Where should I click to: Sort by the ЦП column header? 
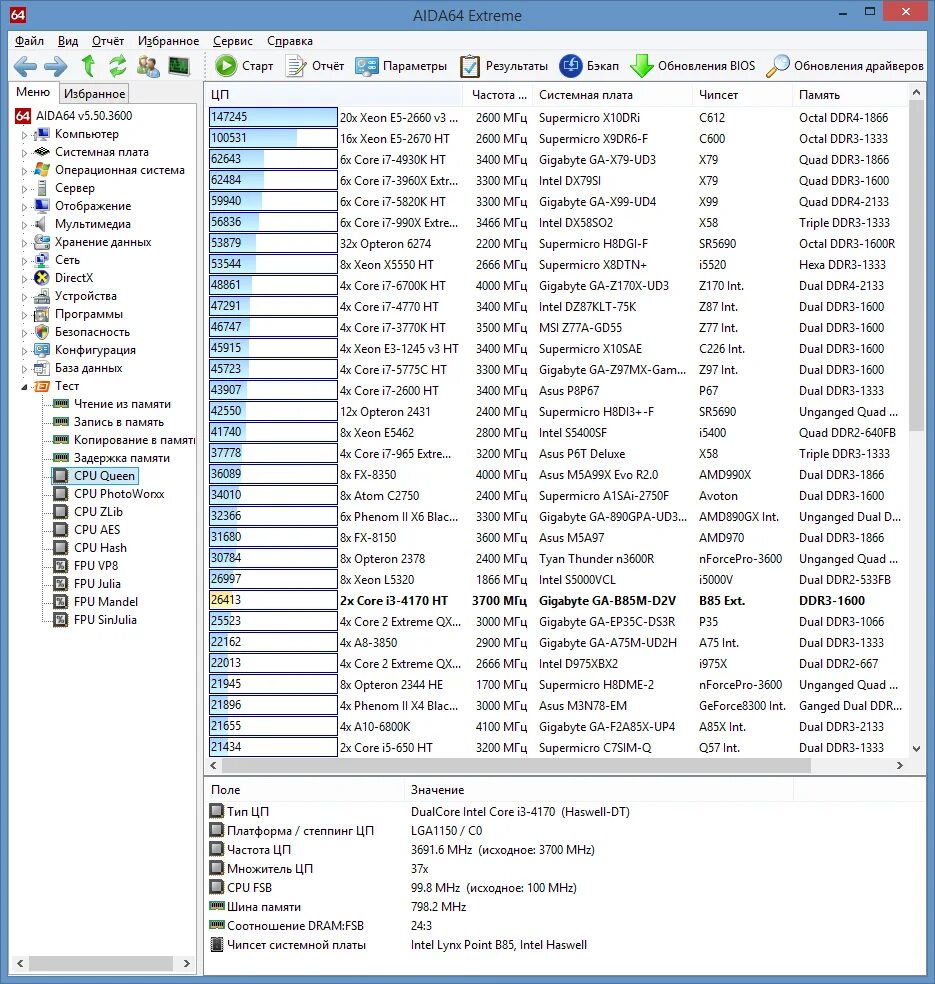coord(334,95)
